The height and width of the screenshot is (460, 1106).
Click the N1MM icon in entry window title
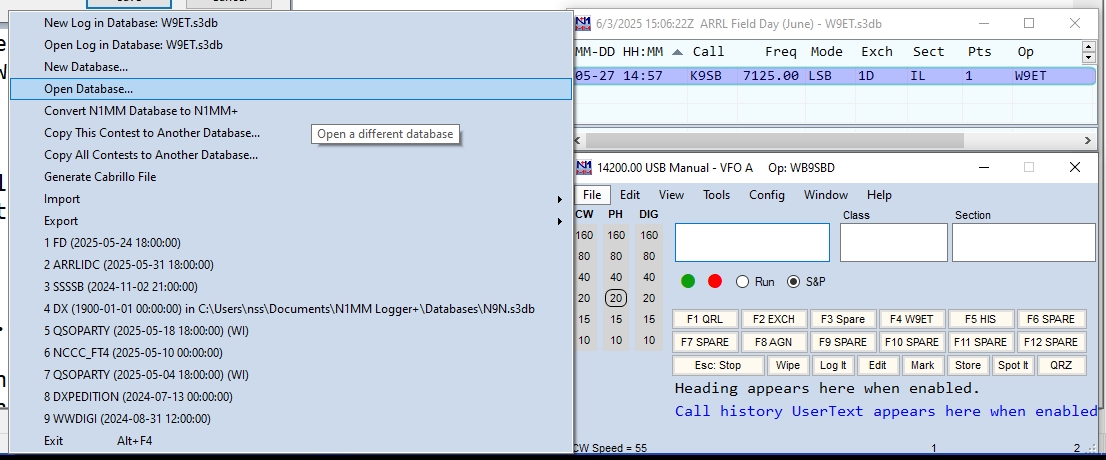tap(582, 167)
